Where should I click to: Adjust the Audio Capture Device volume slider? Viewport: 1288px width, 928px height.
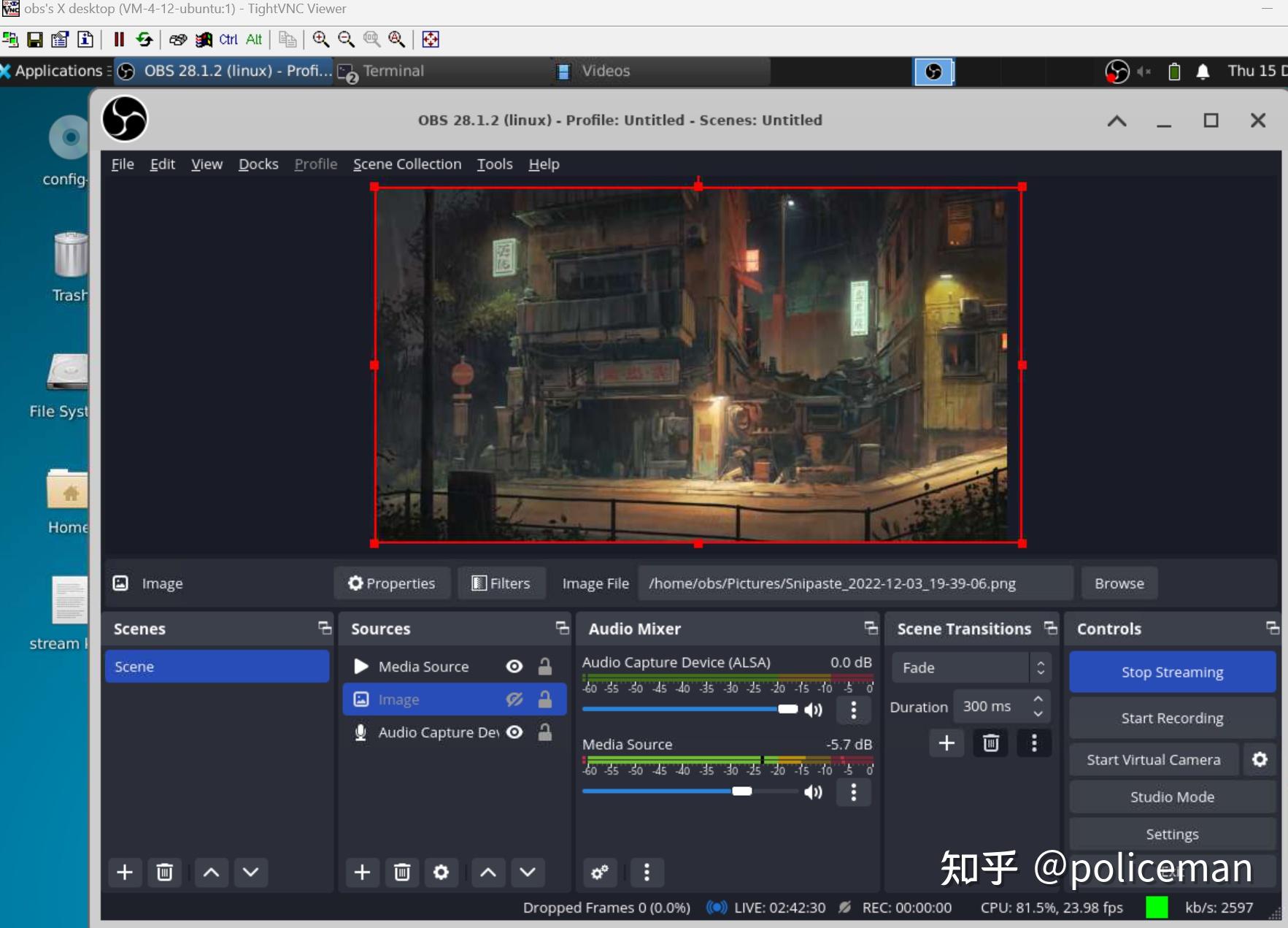[787, 709]
